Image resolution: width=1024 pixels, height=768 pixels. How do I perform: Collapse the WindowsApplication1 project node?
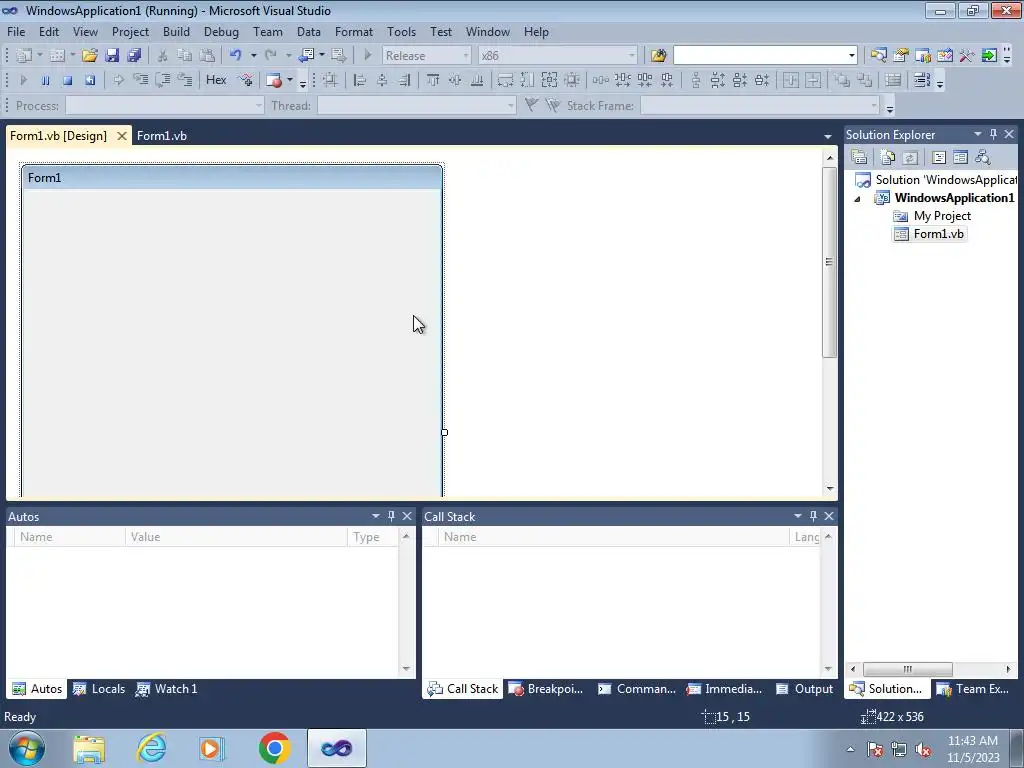pos(857,199)
